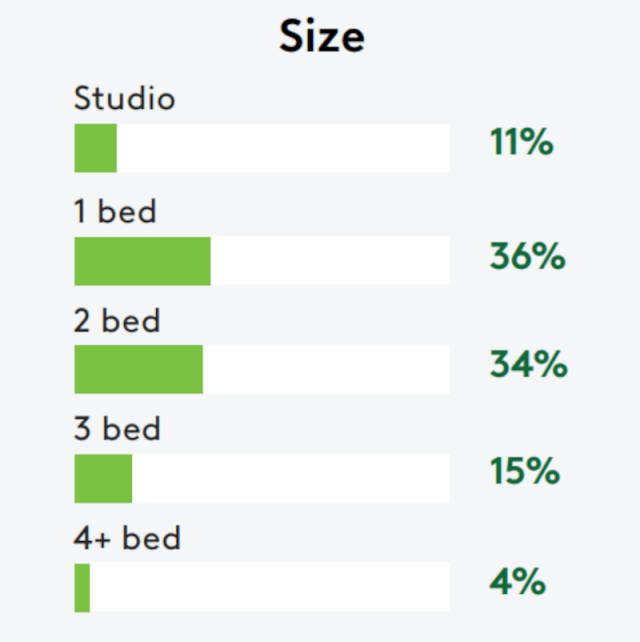Click the green 4+ bed bar fill
Image resolution: width=640 pixels, height=642 pixels.
82,587
